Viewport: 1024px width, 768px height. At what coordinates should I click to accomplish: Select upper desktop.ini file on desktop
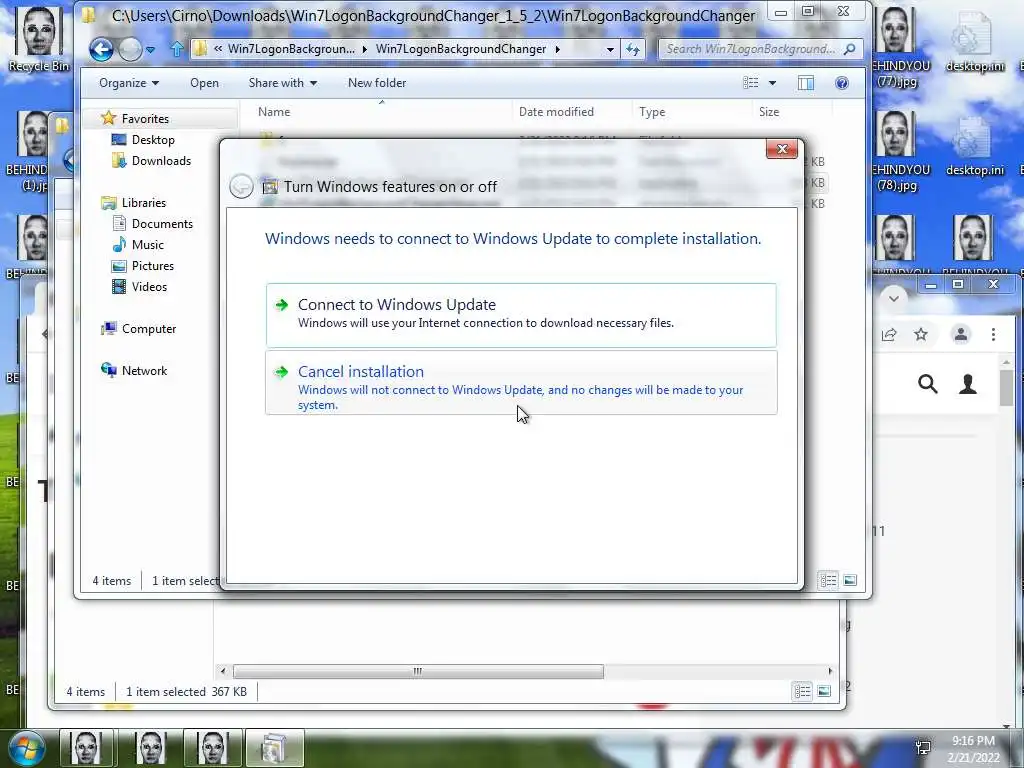tap(974, 43)
